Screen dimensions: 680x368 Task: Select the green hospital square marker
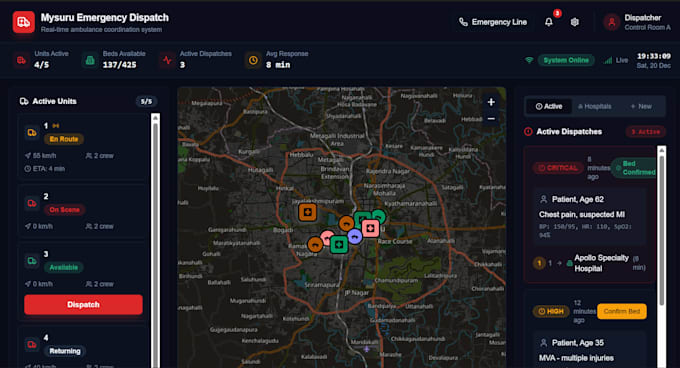(x=339, y=245)
